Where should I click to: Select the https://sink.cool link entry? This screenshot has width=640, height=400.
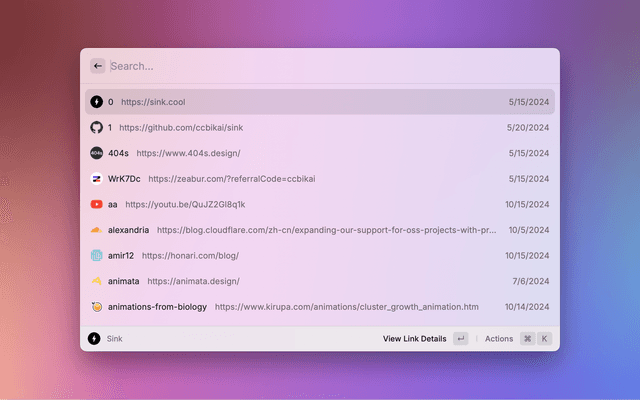tap(153, 102)
